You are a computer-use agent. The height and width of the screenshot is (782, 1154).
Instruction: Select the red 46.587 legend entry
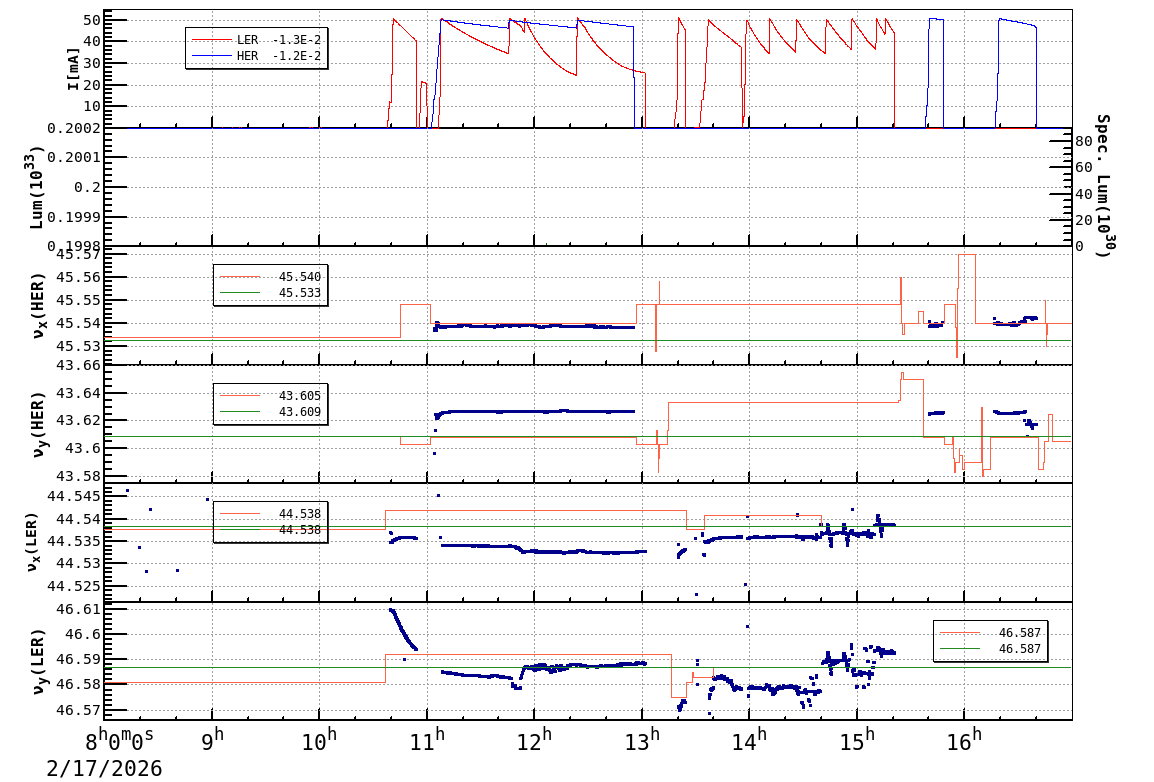pos(1004,632)
